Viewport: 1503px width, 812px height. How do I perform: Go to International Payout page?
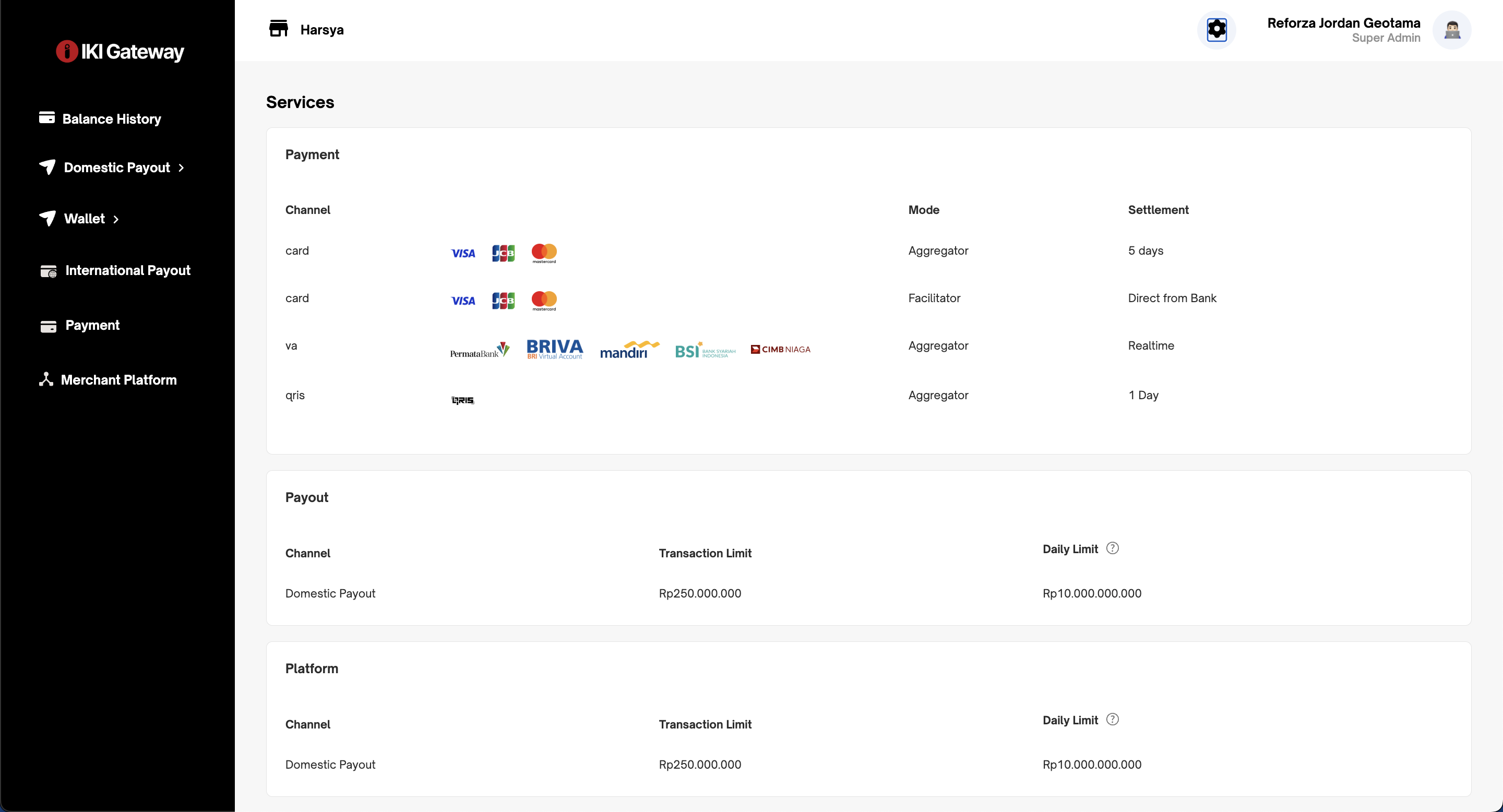pyautogui.click(x=127, y=271)
